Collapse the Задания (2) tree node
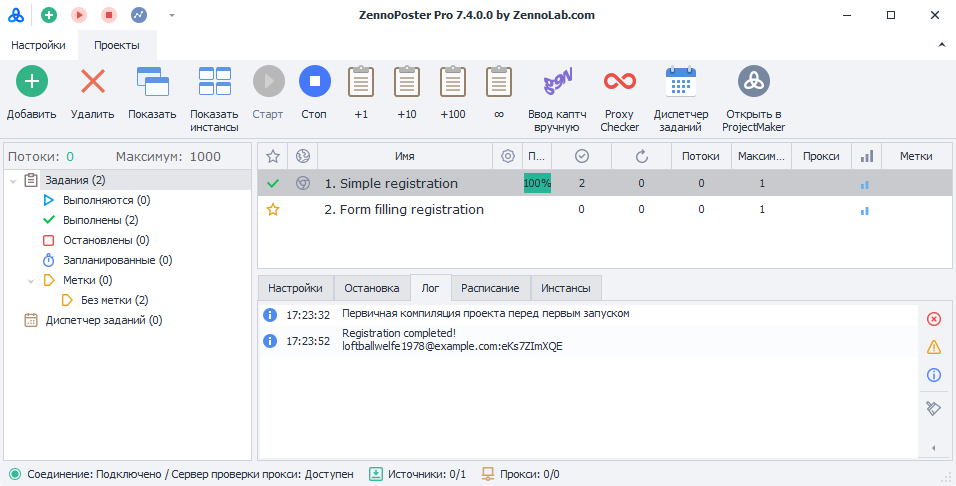956x486 pixels. click(12, 181)
